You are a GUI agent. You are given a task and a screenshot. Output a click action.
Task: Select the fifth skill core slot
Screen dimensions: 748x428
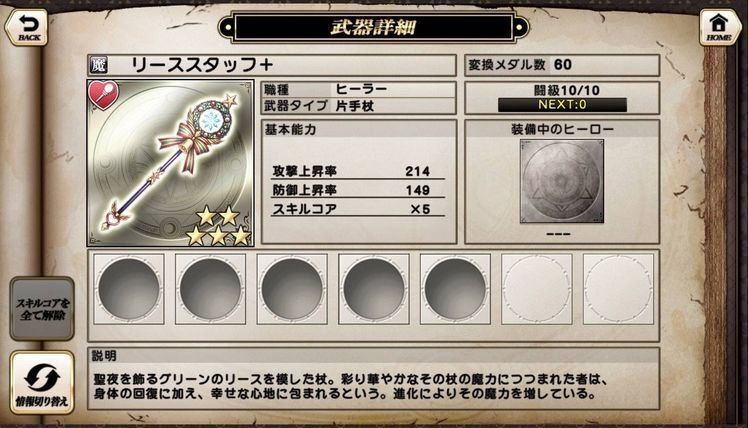pos(455,289)
